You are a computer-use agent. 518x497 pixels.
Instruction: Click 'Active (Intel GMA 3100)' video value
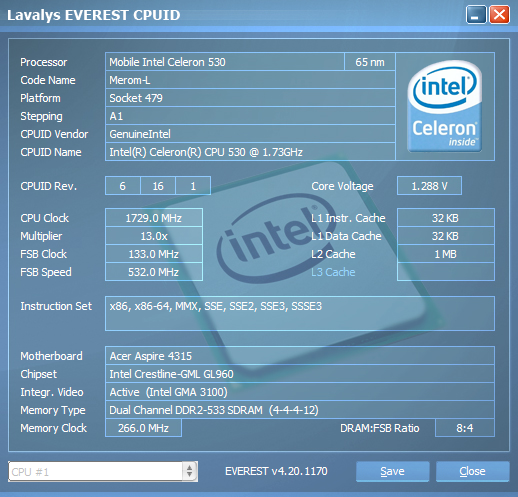pos(300,392)
